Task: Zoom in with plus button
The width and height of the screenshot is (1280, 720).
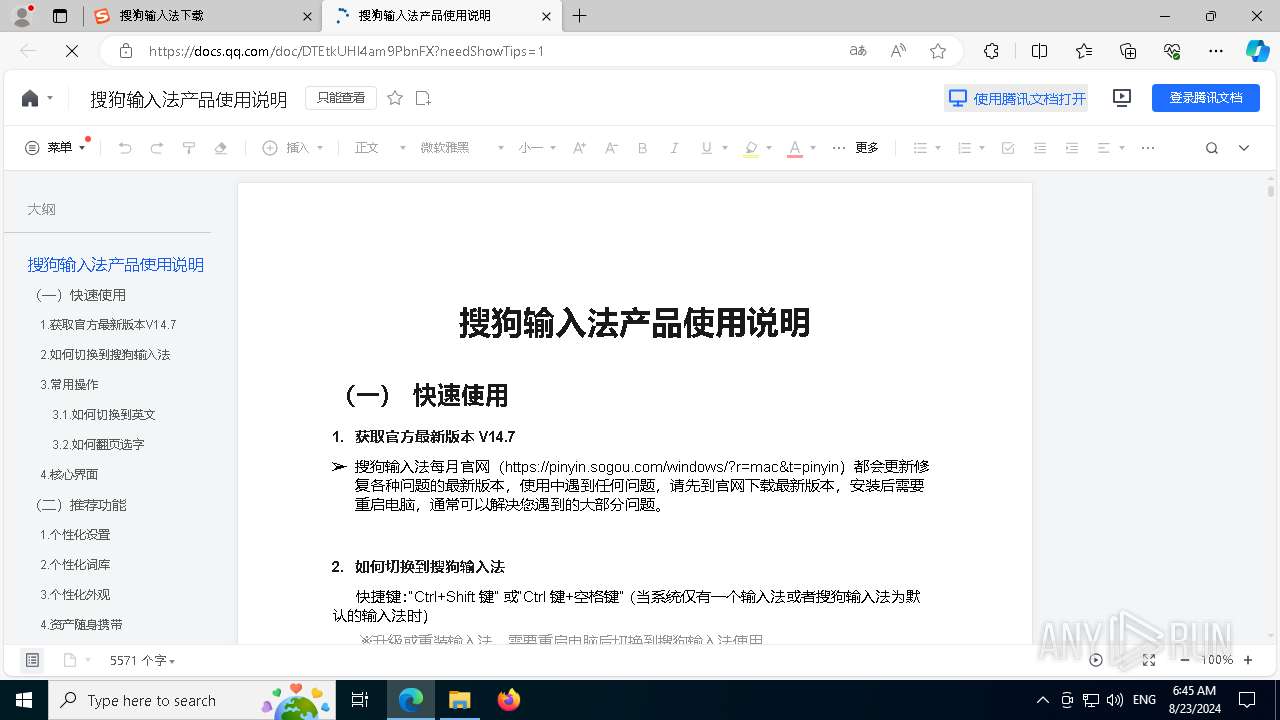Action: coord(1248,660)
